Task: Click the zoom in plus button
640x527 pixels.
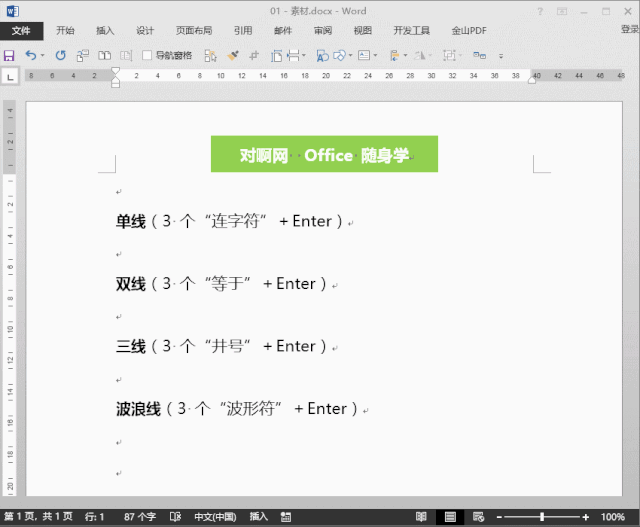Action: coord(586,517)
